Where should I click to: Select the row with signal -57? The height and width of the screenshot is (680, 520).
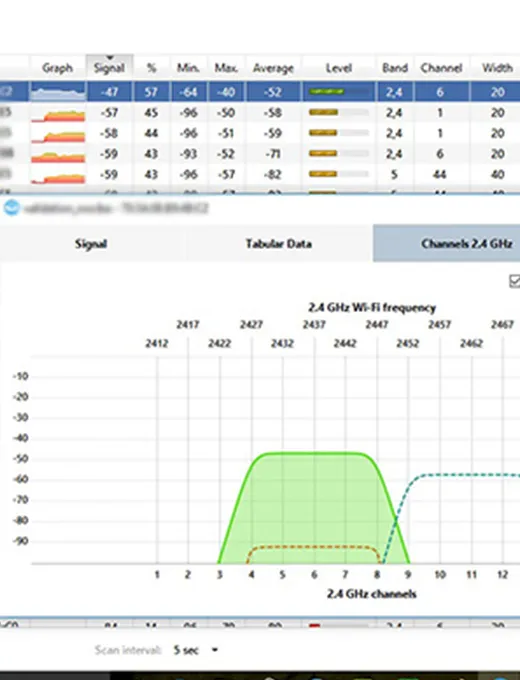tap(260, 113)
